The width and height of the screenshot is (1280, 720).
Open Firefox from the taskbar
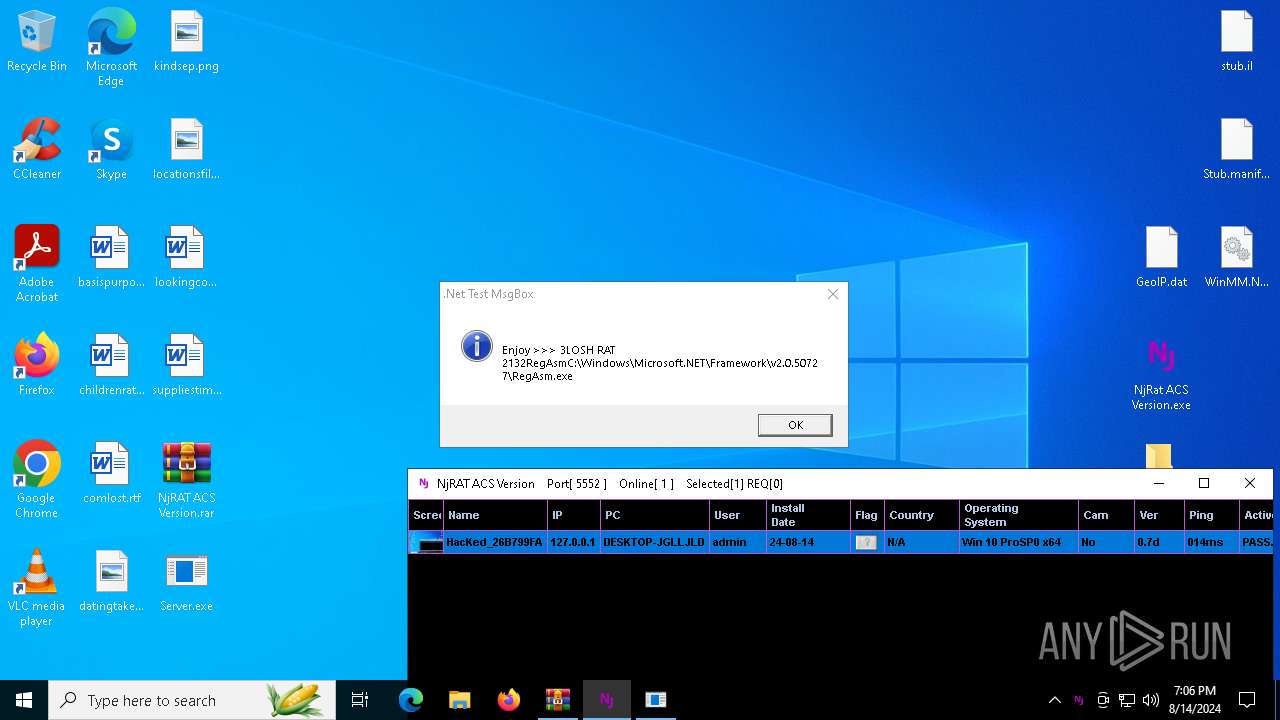tap(509, 700)
